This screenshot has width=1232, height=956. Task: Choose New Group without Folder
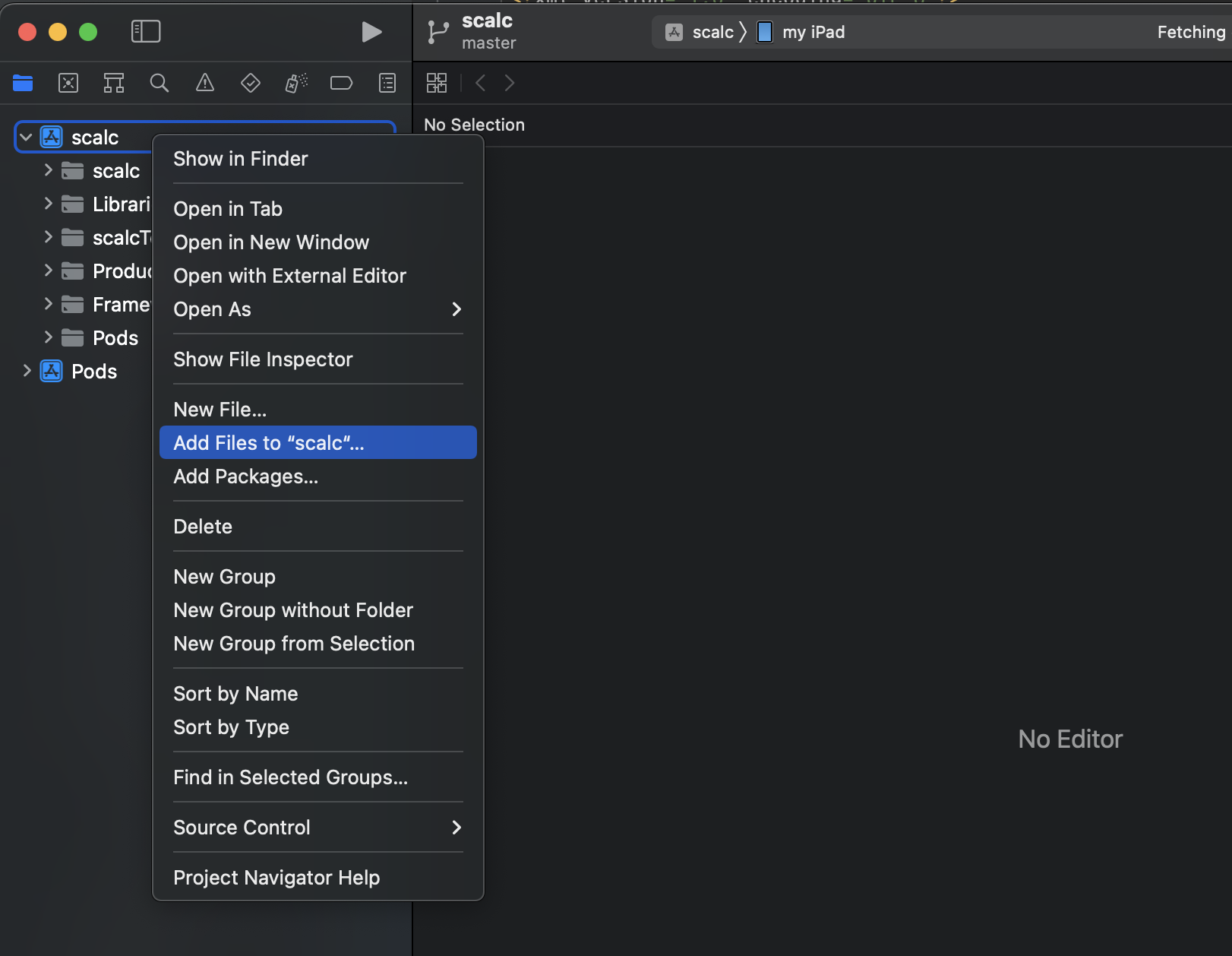coord(317,610)
